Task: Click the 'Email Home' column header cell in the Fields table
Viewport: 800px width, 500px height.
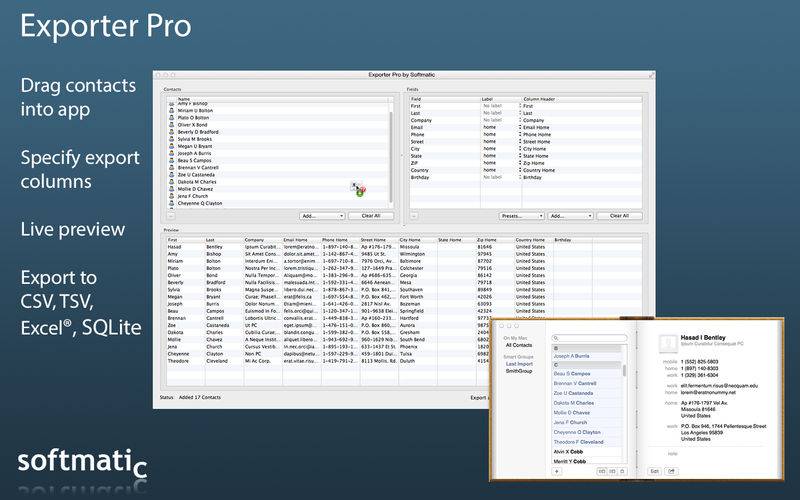Action: pos(582,127)
